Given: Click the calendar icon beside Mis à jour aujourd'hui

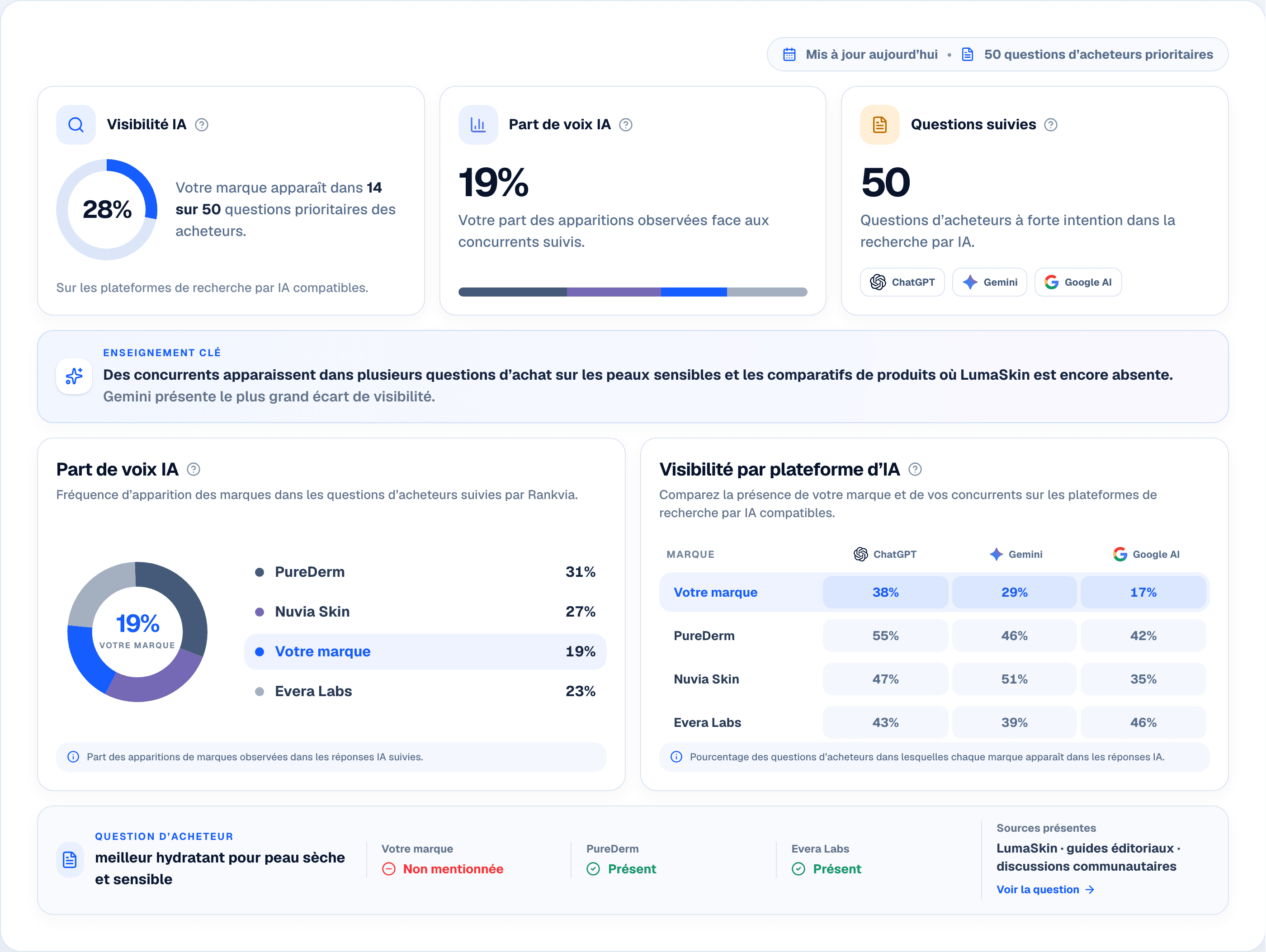Looking at the screenshot, I should click(789, 54).
